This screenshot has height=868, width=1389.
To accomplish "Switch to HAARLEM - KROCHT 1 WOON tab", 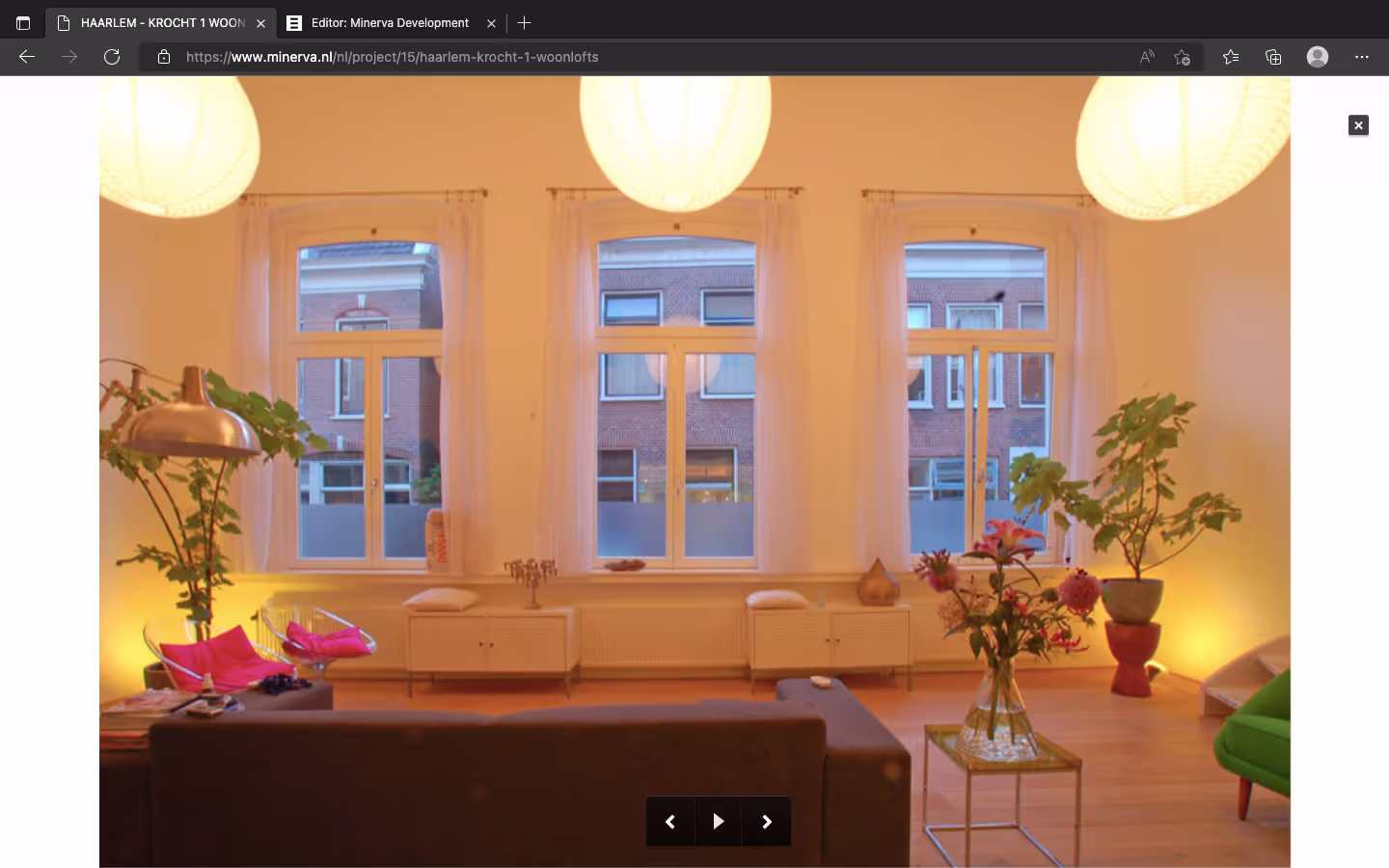I will pos(160,23).
